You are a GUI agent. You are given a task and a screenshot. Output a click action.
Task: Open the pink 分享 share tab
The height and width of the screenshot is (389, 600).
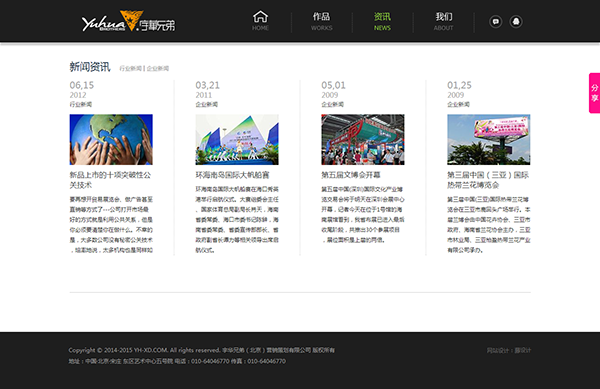[x=594, y=93]
